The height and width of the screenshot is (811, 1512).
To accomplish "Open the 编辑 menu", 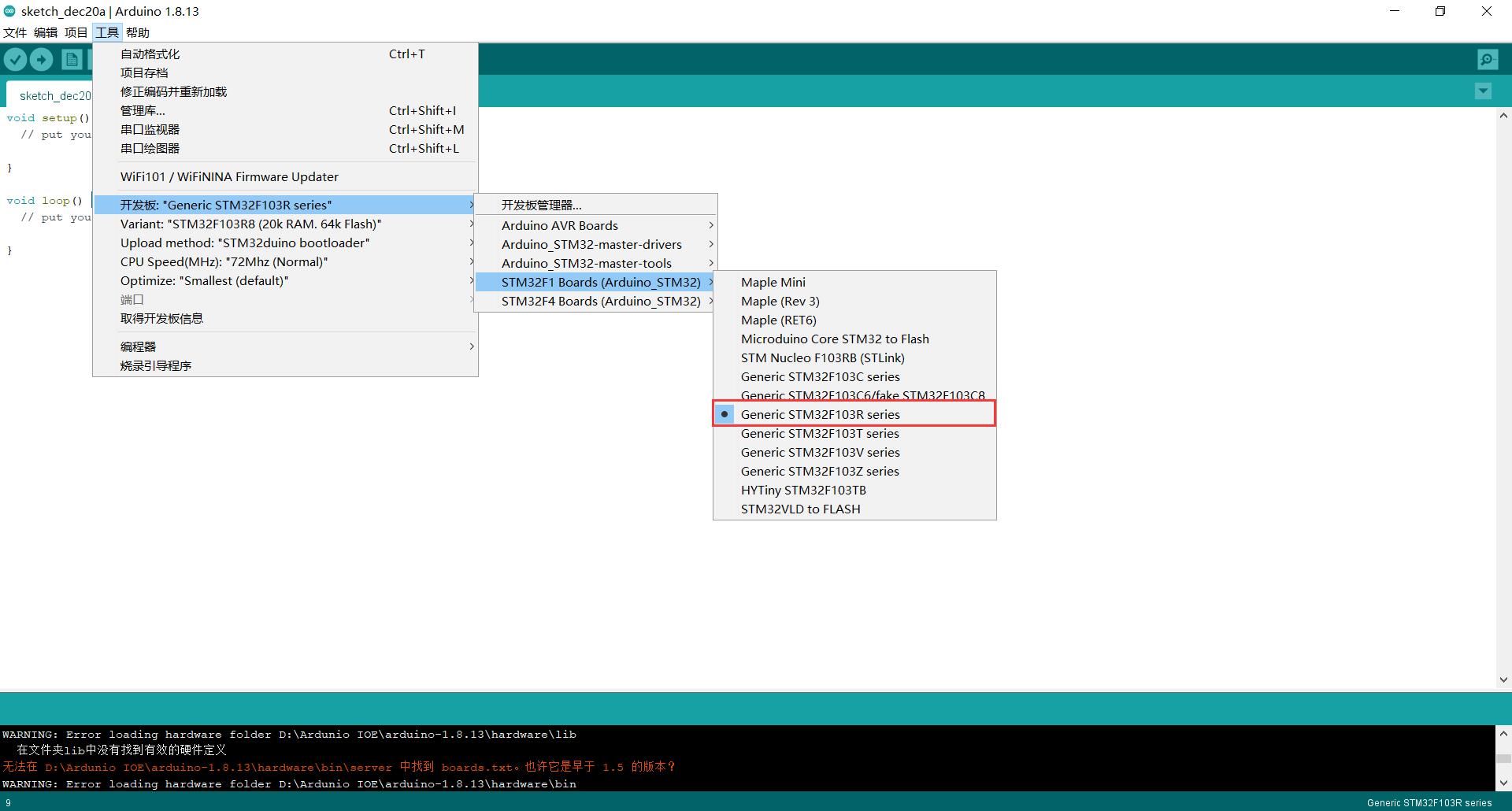I will (x=46, y=32).
